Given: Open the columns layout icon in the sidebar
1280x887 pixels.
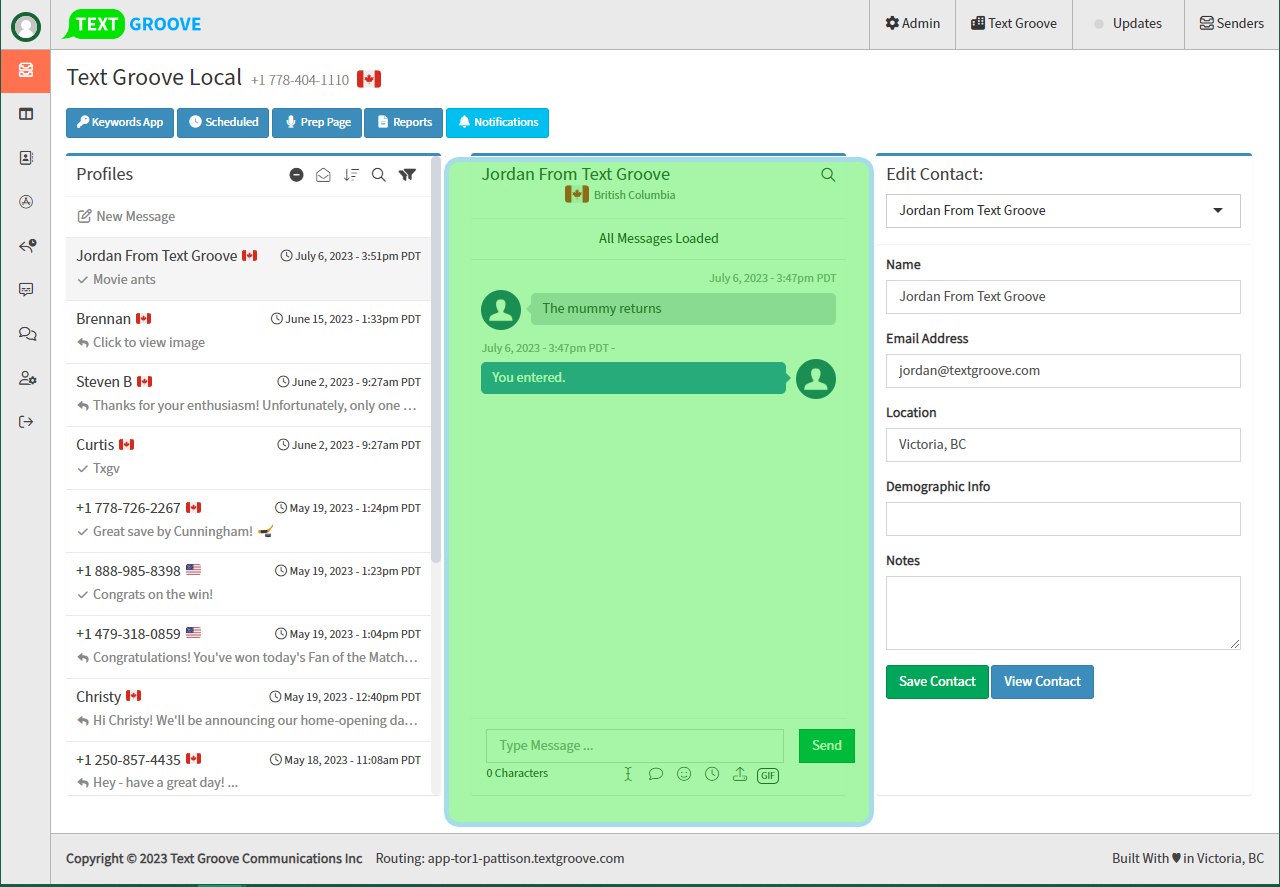Looking at the screenshot, I should pos(26,114).
